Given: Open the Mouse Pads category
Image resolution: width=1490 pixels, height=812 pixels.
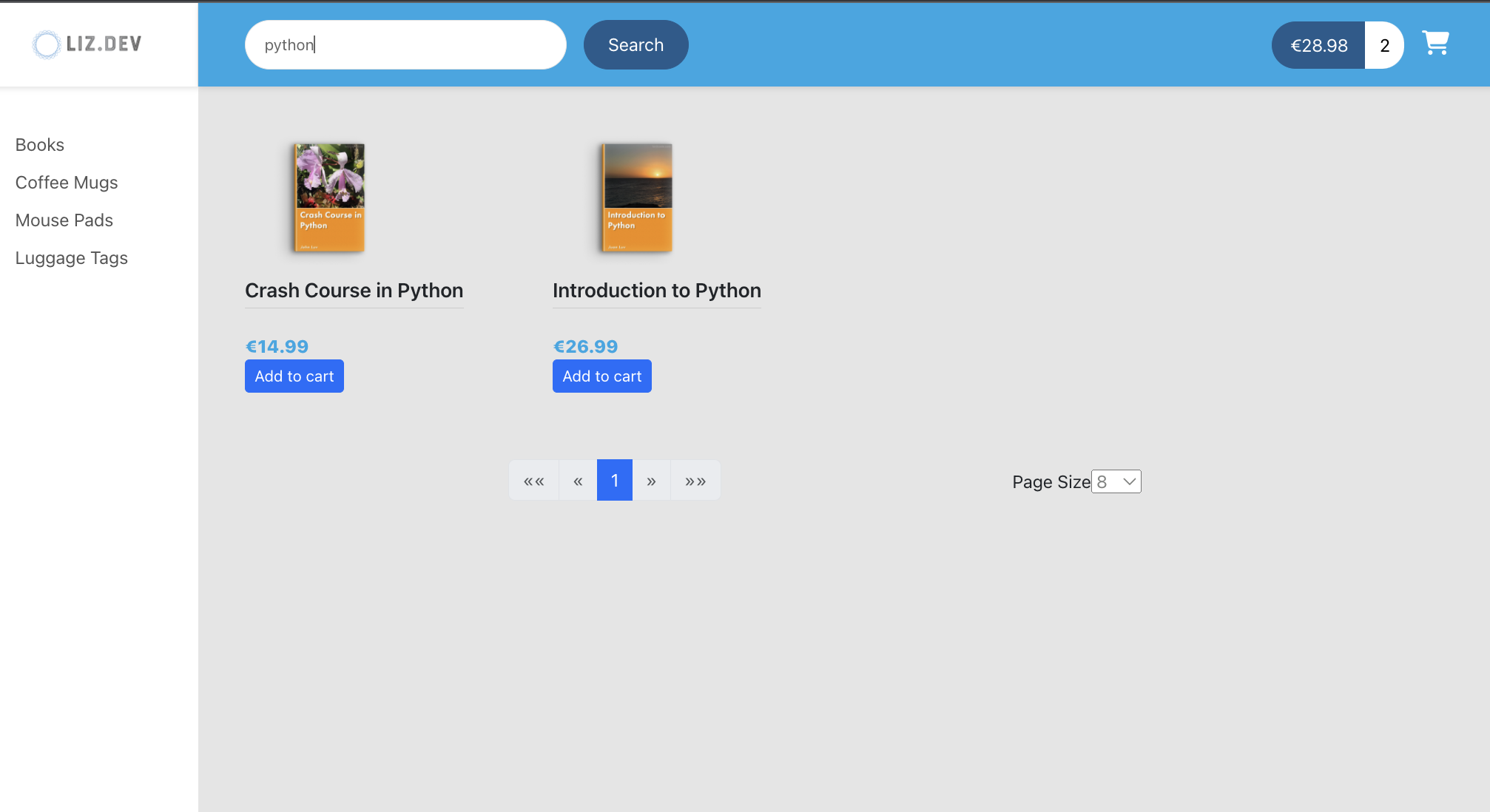Looking at the screenshot, I should click(x=64, y=220).
